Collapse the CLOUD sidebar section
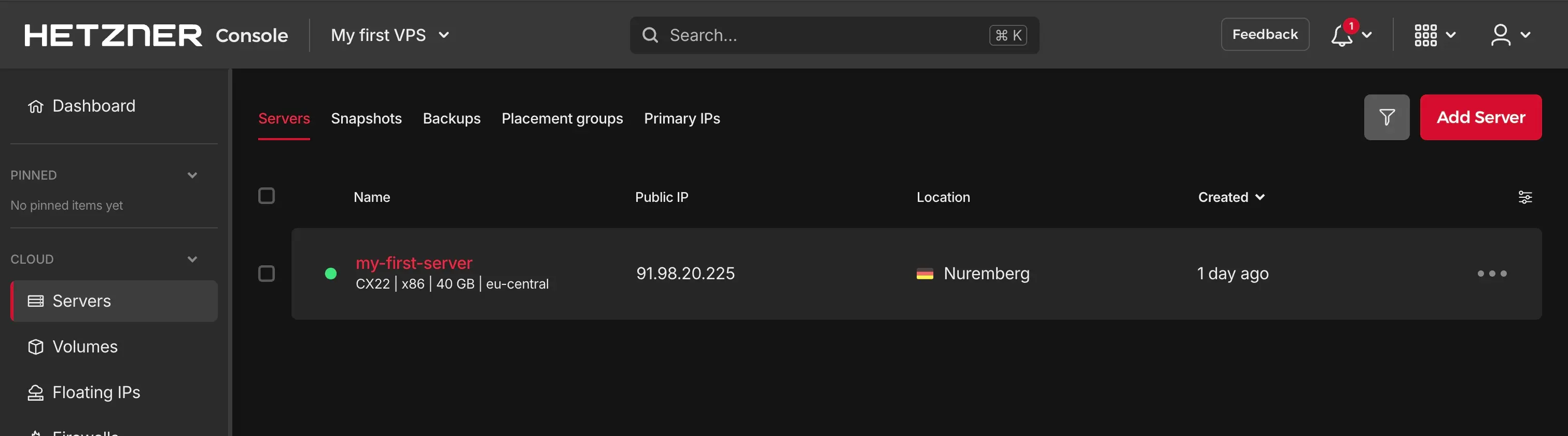1568x436 pixels. [x=192, y=260]
